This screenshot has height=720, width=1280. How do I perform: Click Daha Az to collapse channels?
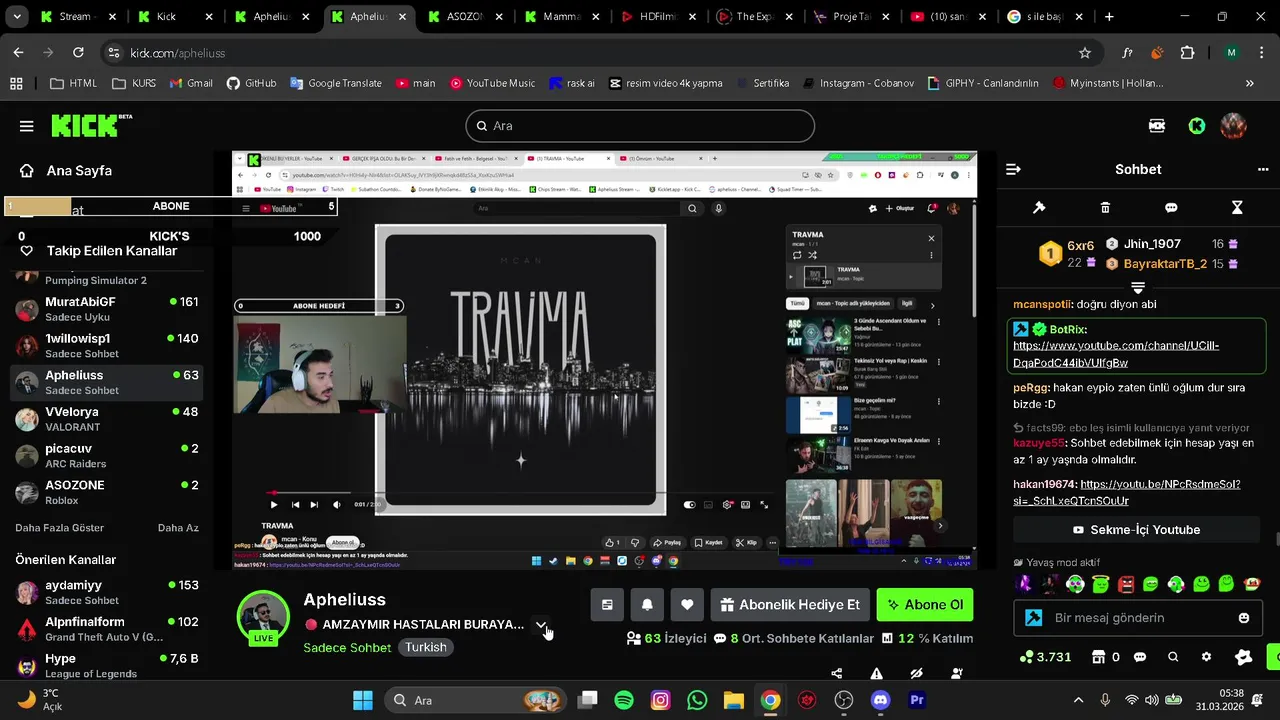(x=178, y=528)
